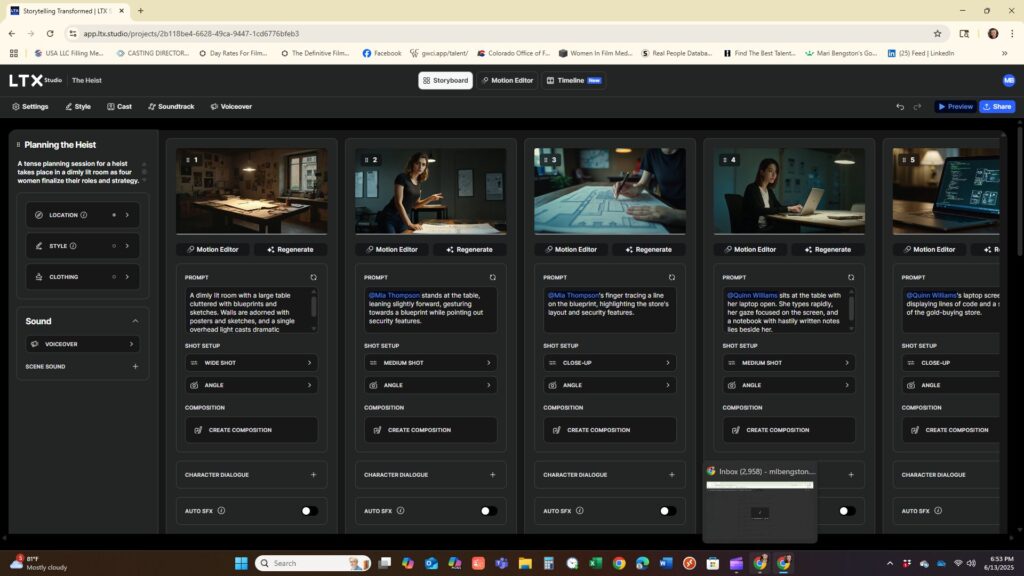Open the Wide Shot dropdown in shot 1

(251, 363)
